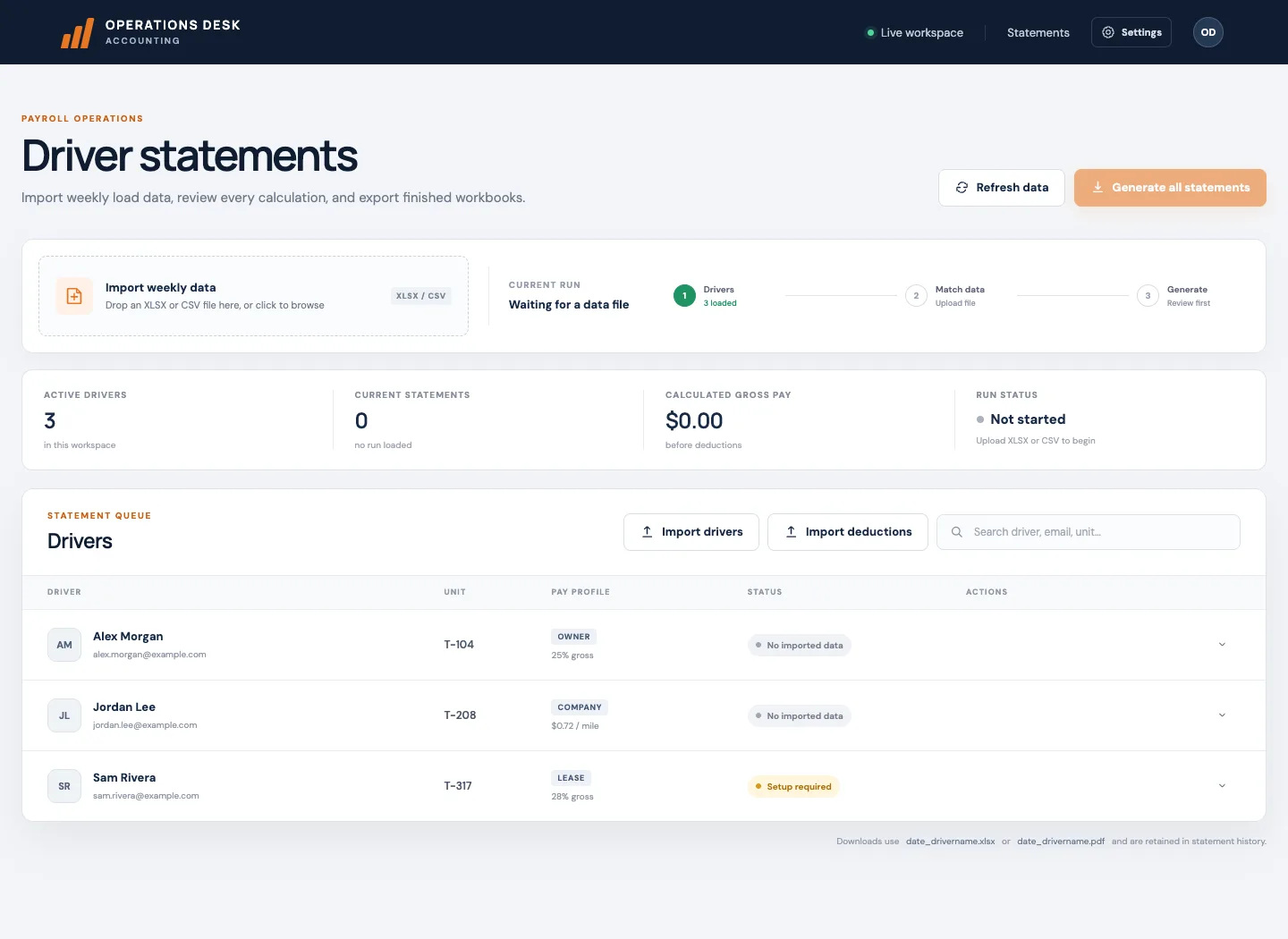Click Generate all statements button
1288x939 pixels.
(x=1170, y=188)
